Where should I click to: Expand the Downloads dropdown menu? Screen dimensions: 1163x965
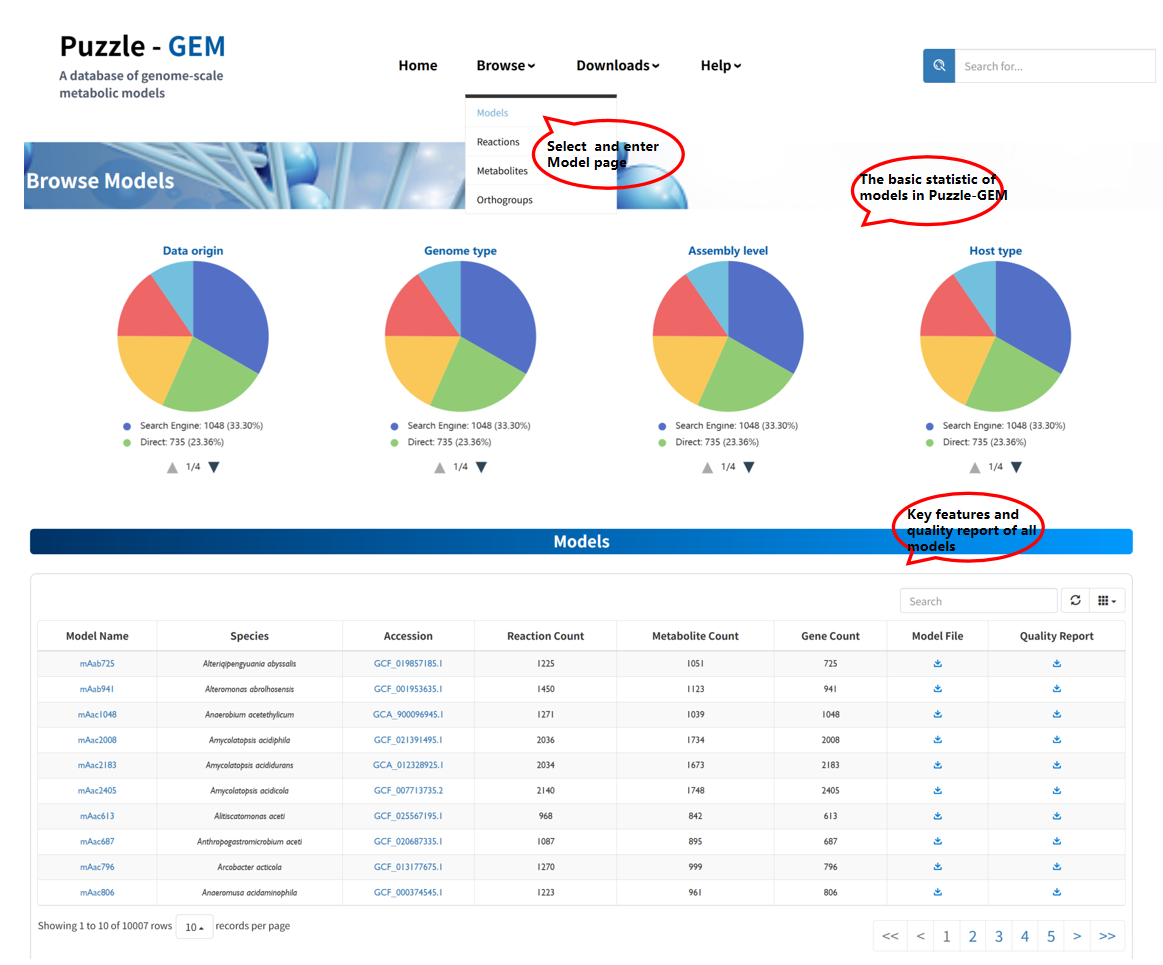point(617,66)
